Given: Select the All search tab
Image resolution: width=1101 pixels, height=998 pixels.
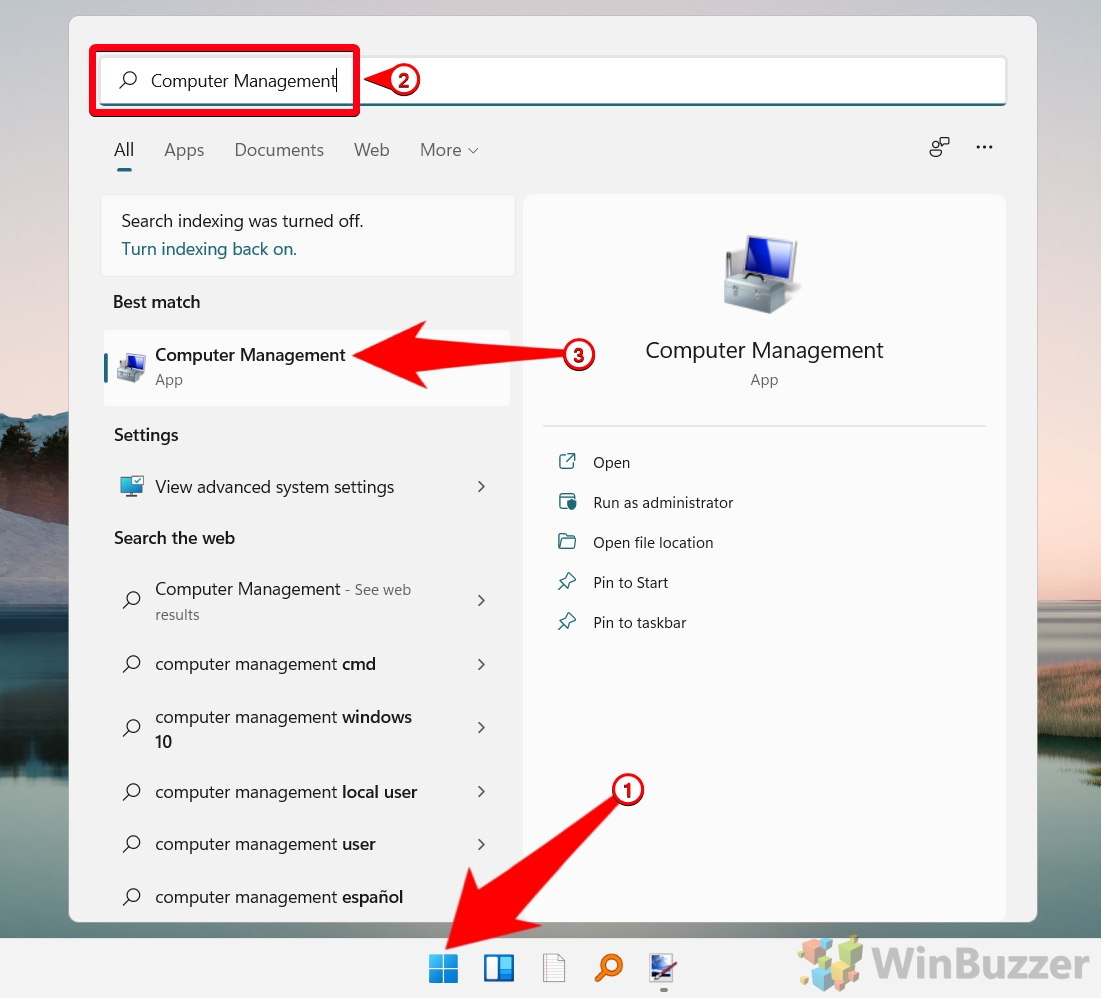Looking at the screenshot, I should click(124, 150).
